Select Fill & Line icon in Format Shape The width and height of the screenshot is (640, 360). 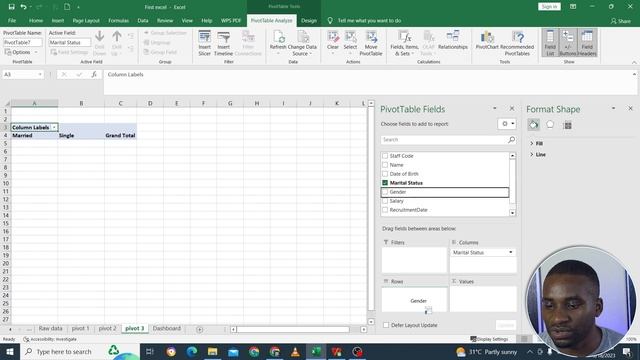(x=533, y=124)
